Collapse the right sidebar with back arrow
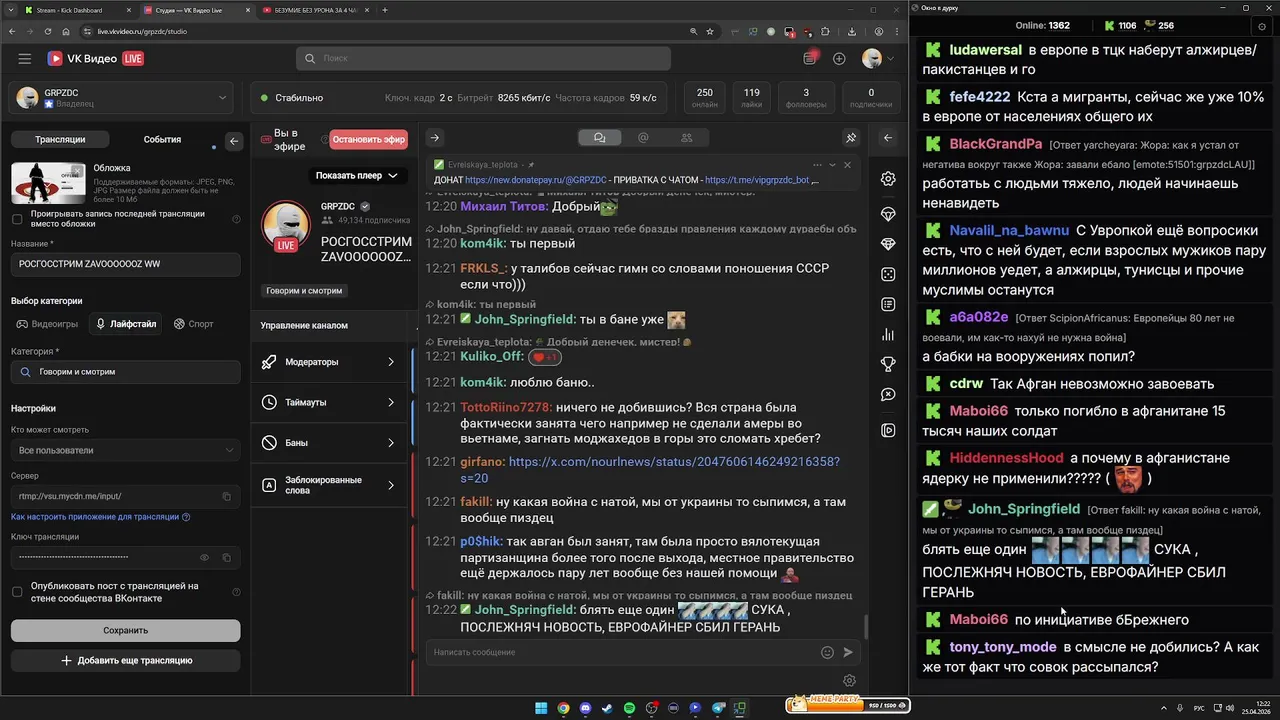The image size is (1280, 720). point(887,138)
